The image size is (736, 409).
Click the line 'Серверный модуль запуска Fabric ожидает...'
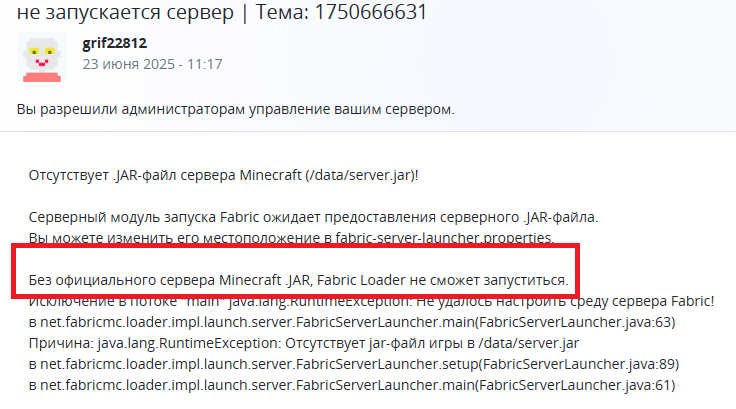point(314,217)
